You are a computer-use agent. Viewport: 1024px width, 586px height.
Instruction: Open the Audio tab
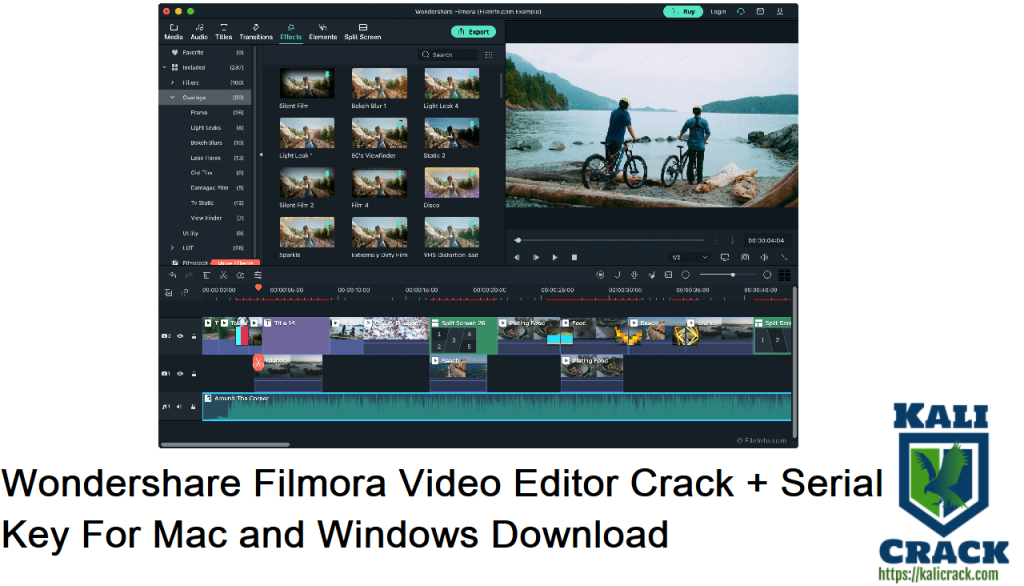(199, 32)
